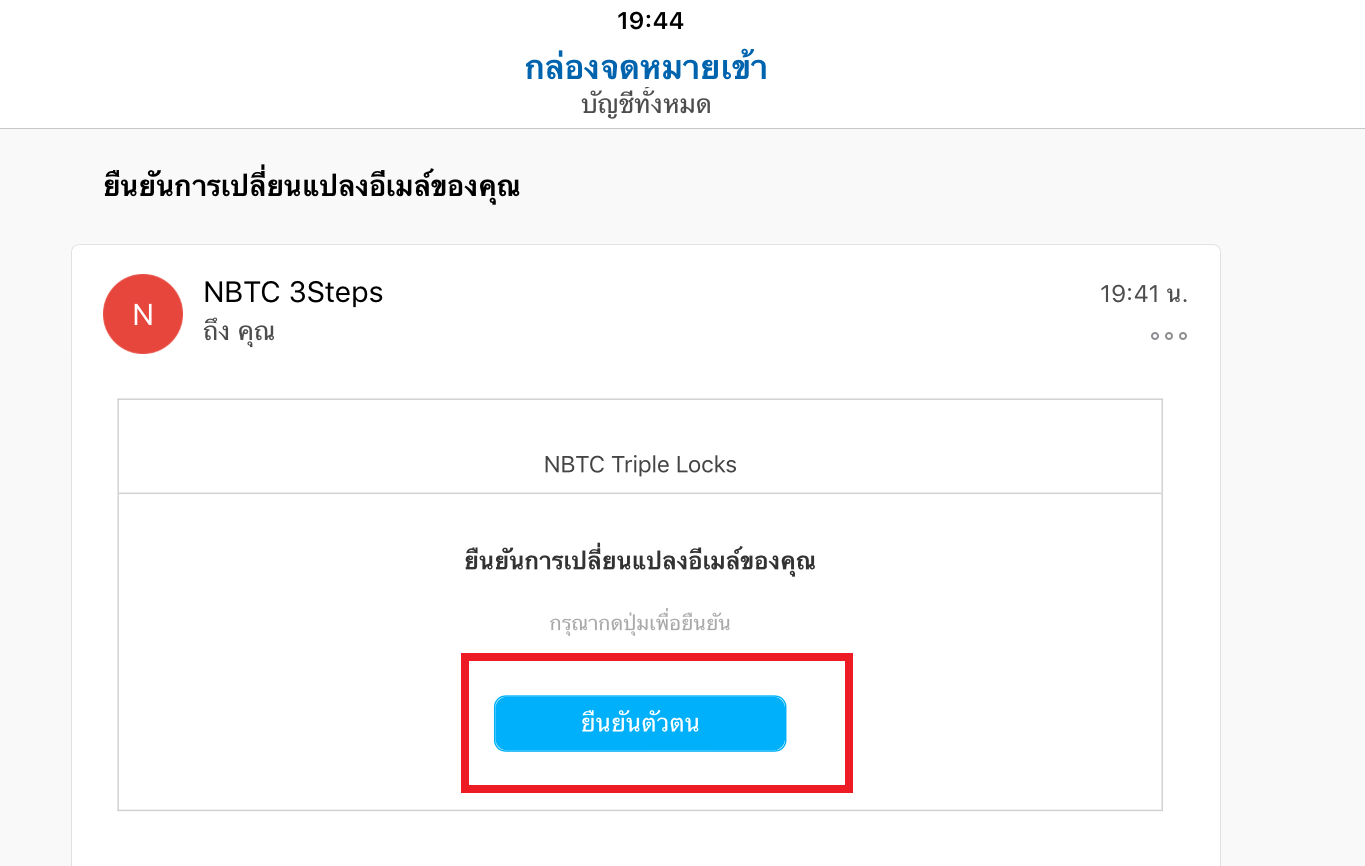The width and height of the screenshot is (1365, 866).
Task: Click blank space left of the confirm button
Action: point(290,723)
